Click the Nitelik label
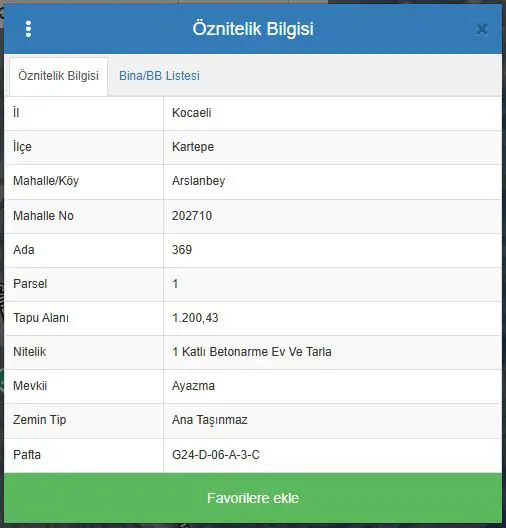This screenshot has width=506, height=528. point(30,352)
